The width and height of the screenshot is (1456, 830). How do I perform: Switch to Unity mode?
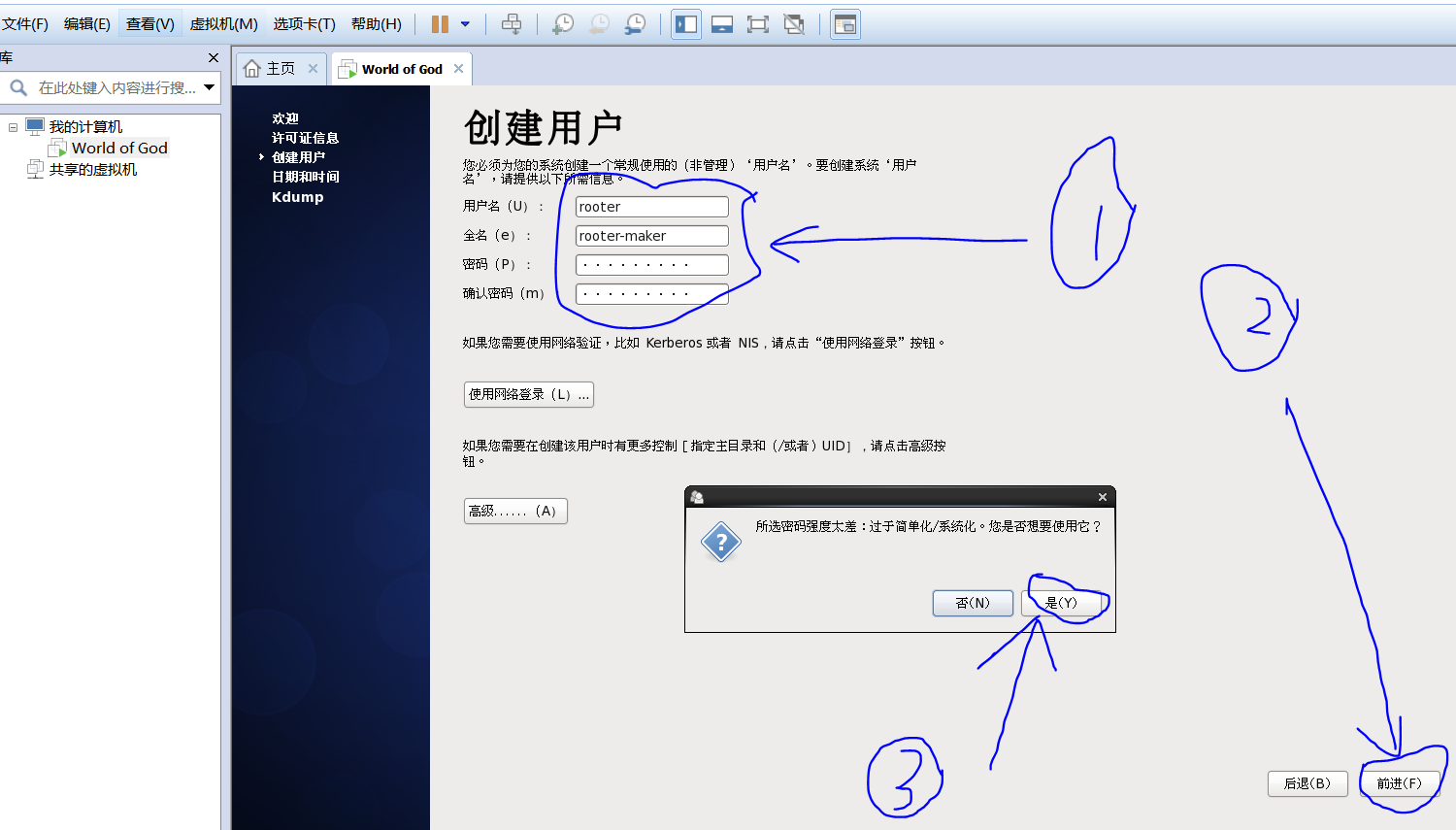pos(794,24)
